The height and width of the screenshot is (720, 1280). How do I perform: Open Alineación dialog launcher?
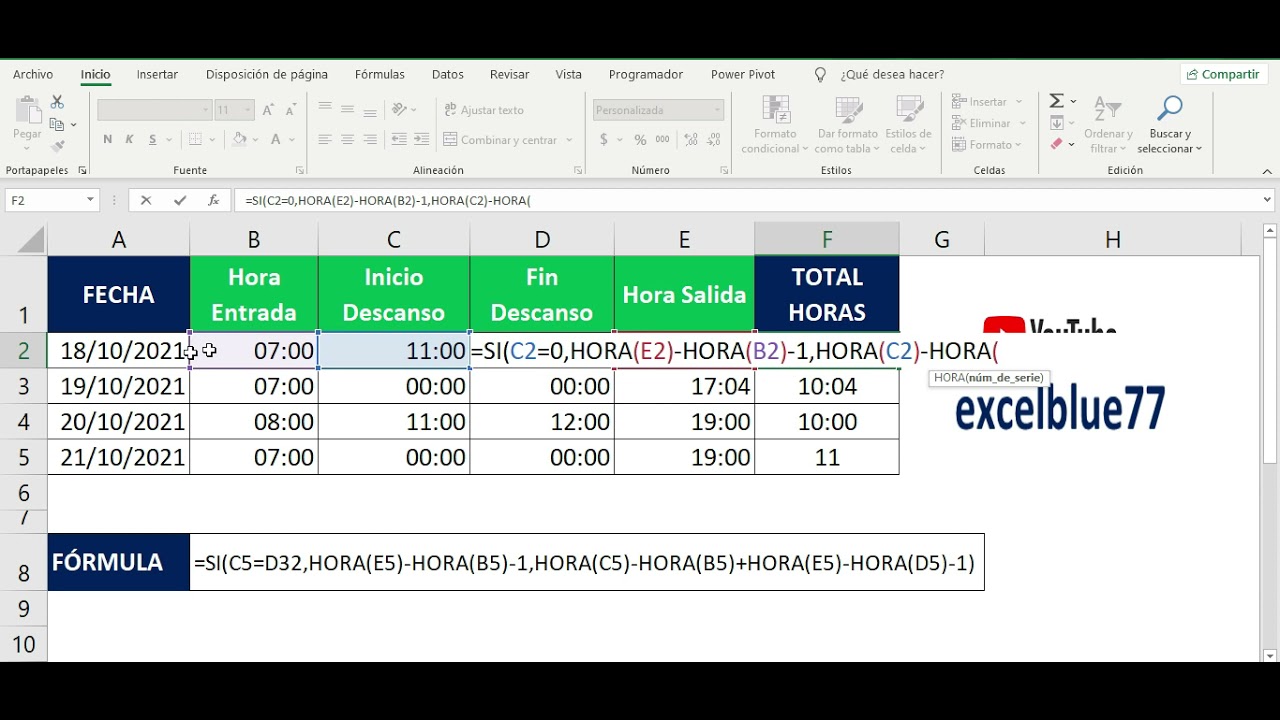pyautogui.click(x=578, y=171)
